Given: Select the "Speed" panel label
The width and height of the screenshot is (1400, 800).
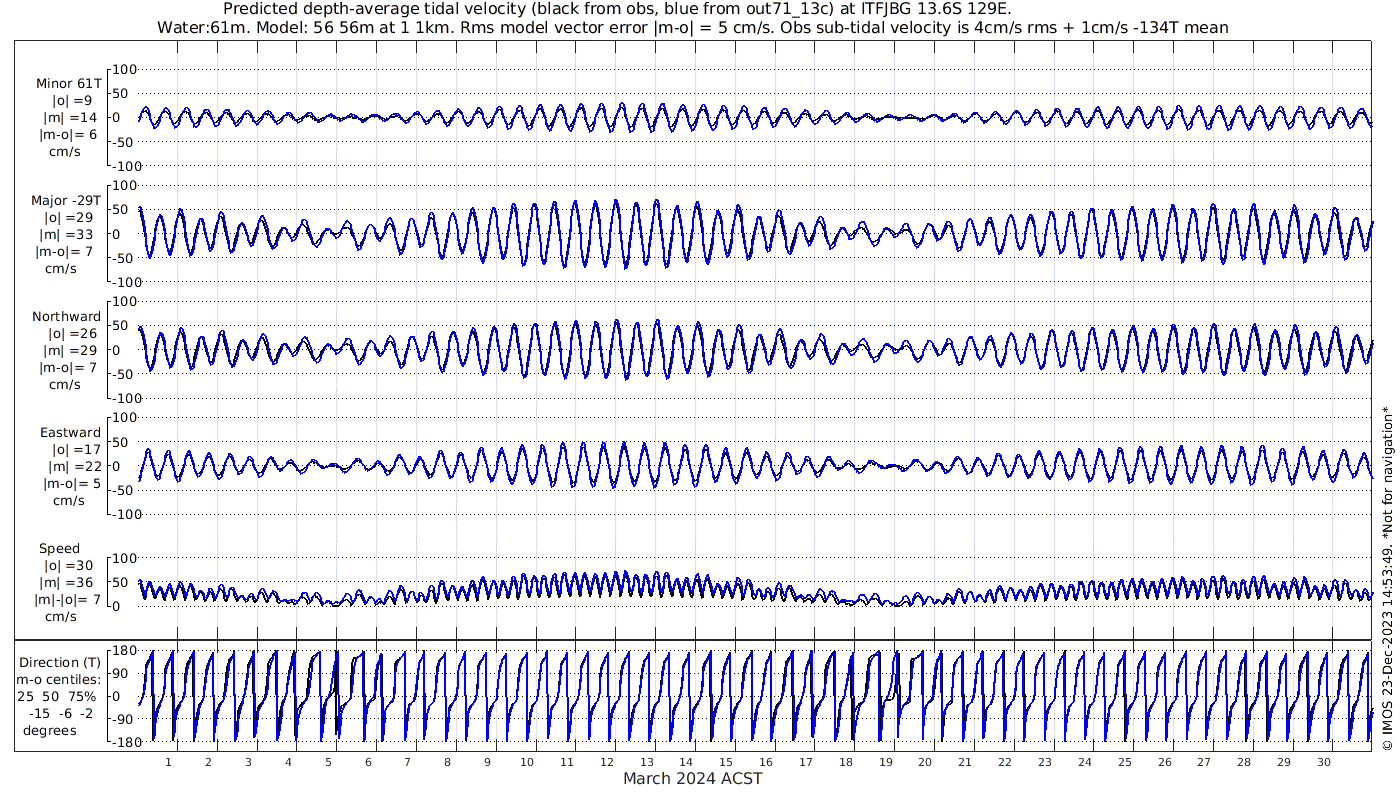Looking at the screenshot, I should 59,549.
